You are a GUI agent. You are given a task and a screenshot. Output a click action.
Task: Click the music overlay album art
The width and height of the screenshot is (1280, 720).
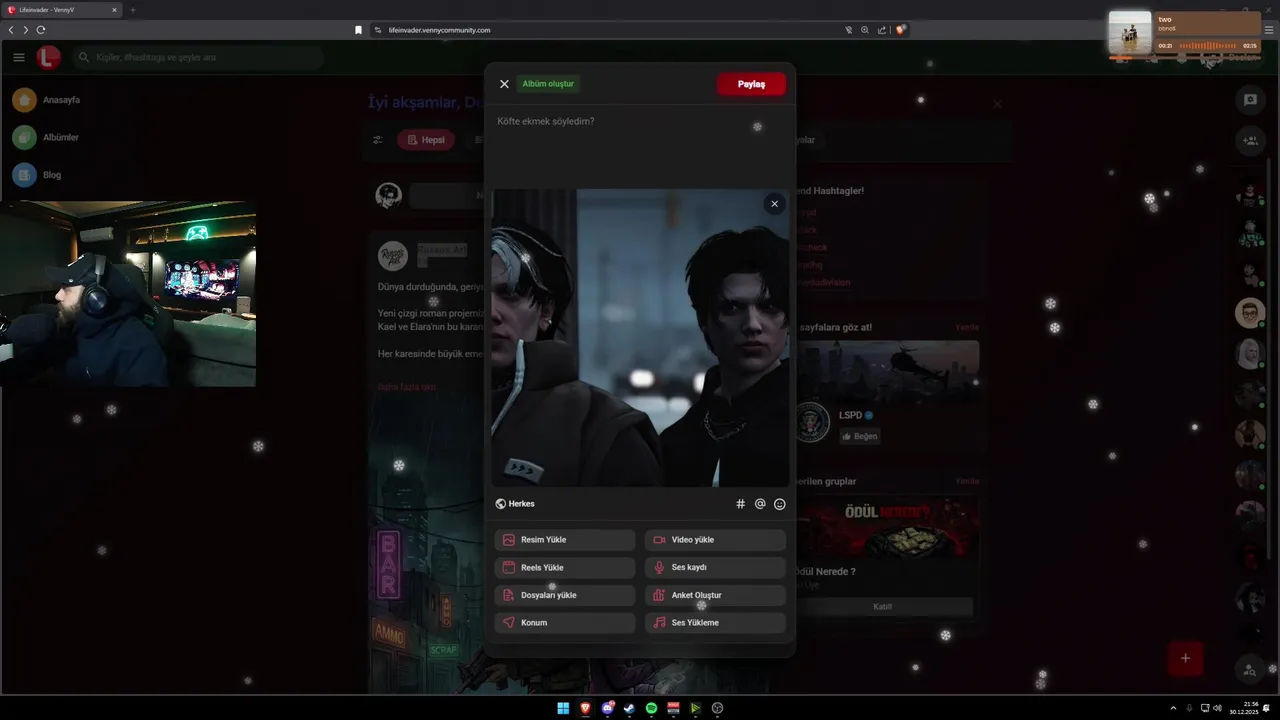tap(1130, 32)
